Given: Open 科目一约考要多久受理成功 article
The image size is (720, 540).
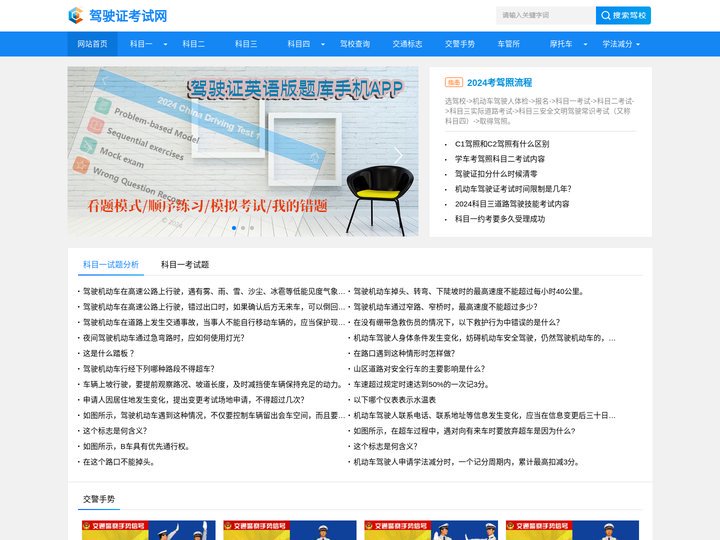Looking at the screenshot, I should tap(500, 219).
